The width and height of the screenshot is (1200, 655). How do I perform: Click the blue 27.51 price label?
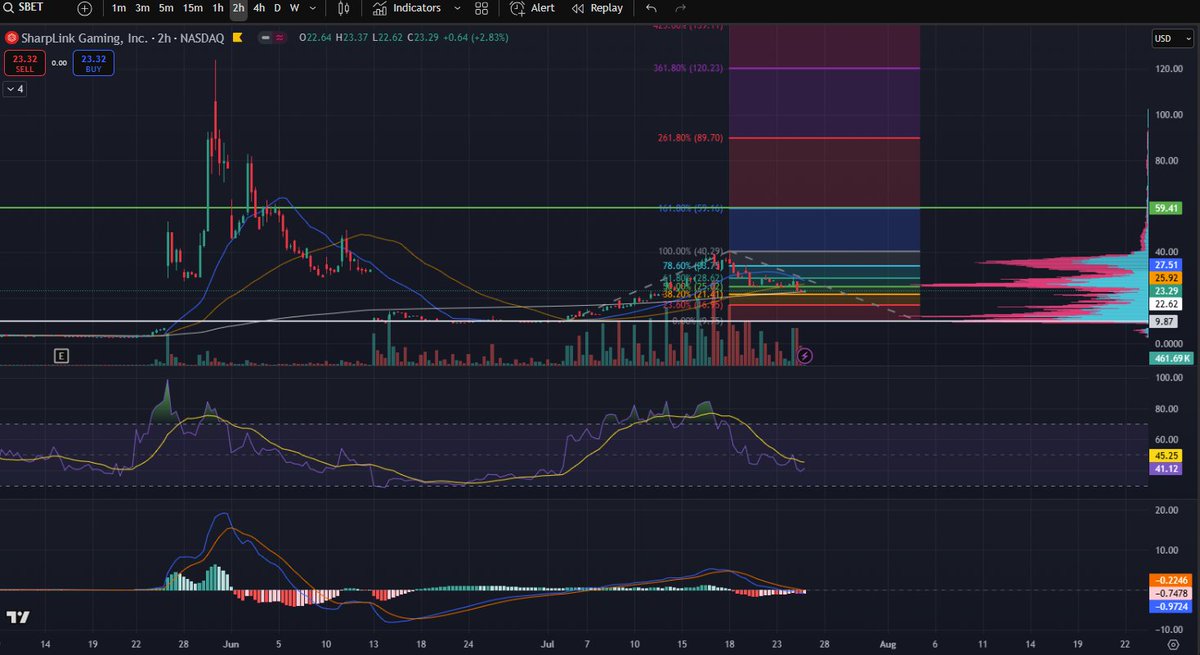pos(1165,264)
